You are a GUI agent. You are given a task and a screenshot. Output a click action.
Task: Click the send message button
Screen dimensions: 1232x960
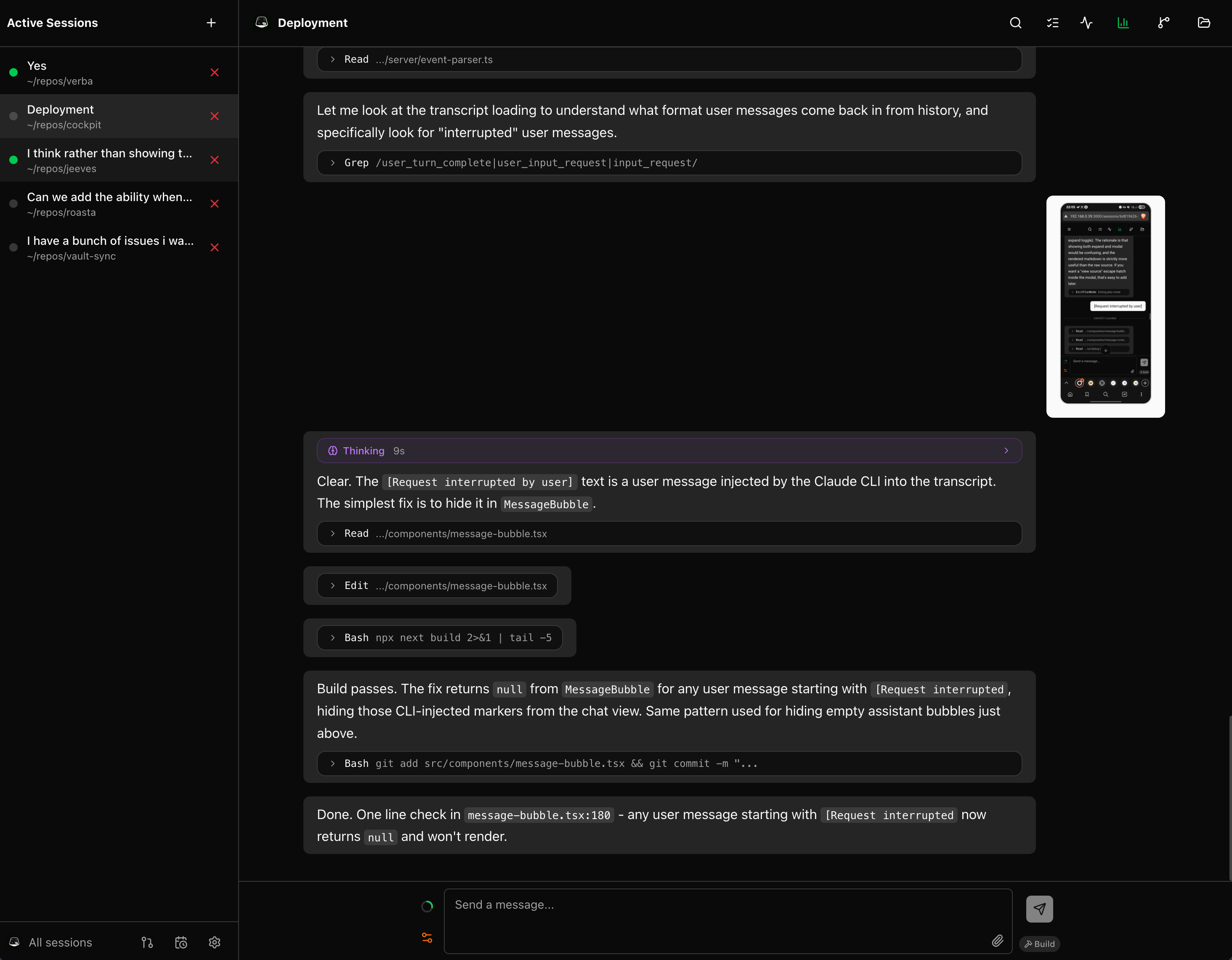click(x=1040, y=909)
